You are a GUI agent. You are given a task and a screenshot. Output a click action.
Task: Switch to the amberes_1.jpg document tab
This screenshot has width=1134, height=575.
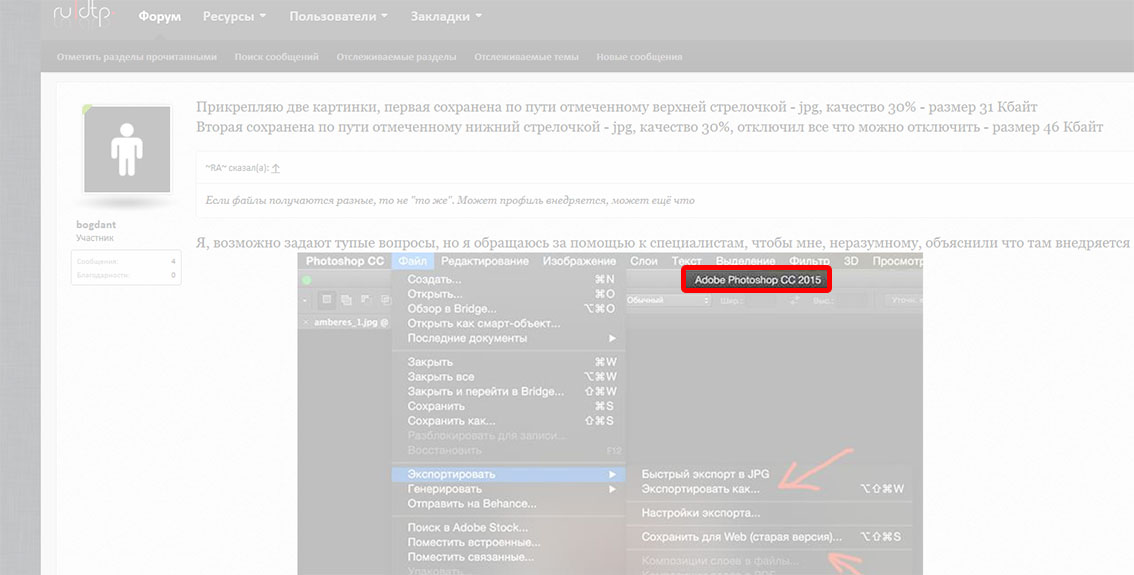[x=351, y=323]
